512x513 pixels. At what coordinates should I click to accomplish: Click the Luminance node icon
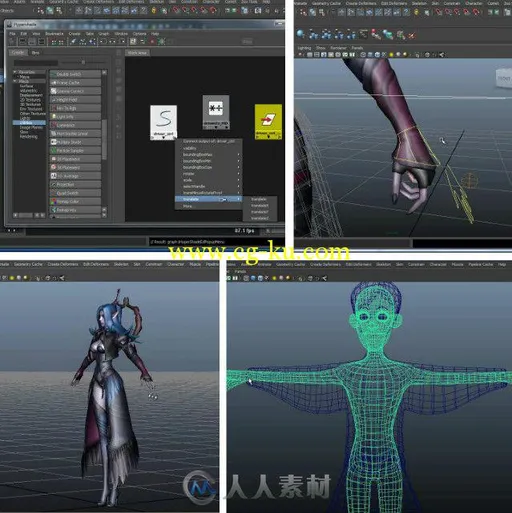(53, 125)
